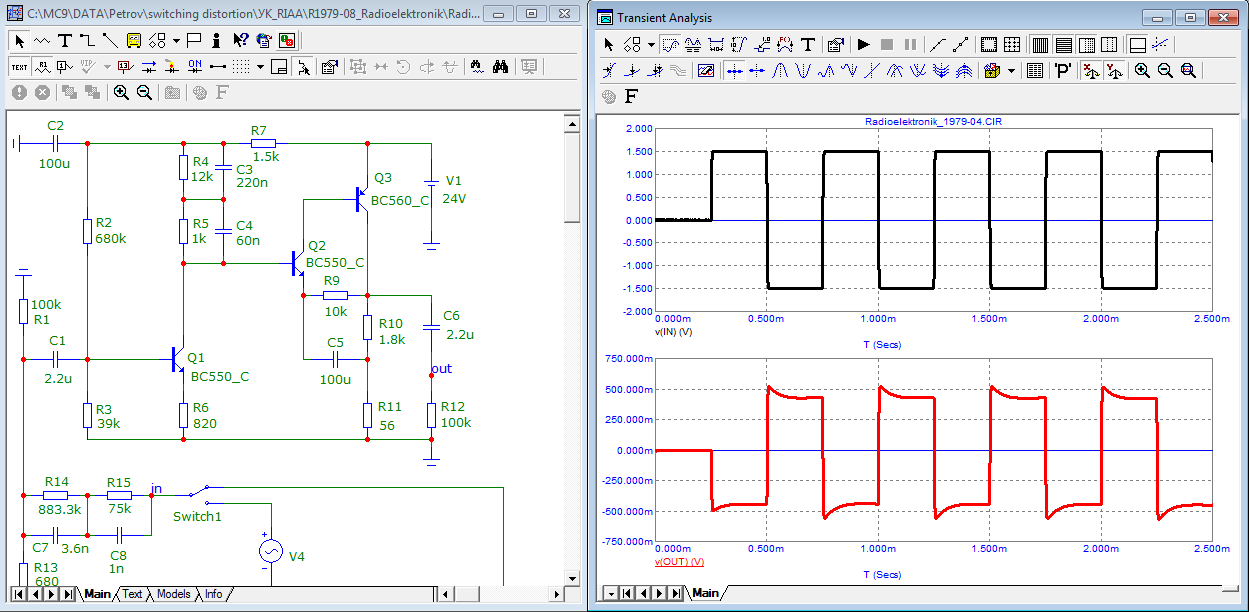Screen dimensions: 1249x612
Task: Expand the grid dots dropdown arrow
Action: (260, 67)
